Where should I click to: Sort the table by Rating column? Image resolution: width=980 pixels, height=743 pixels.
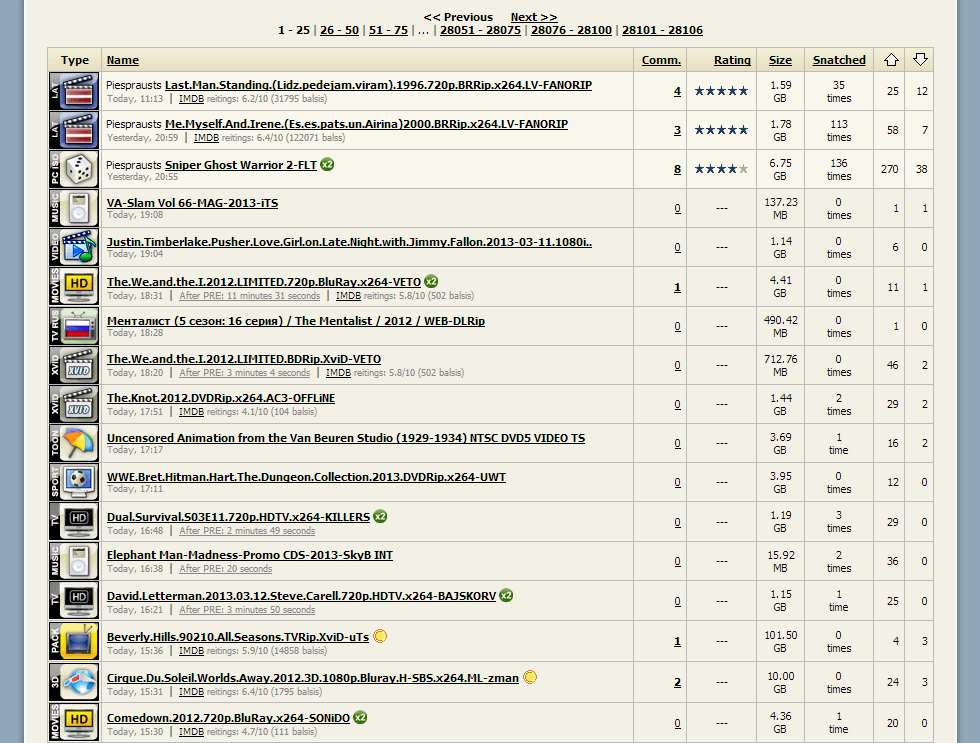732,60
